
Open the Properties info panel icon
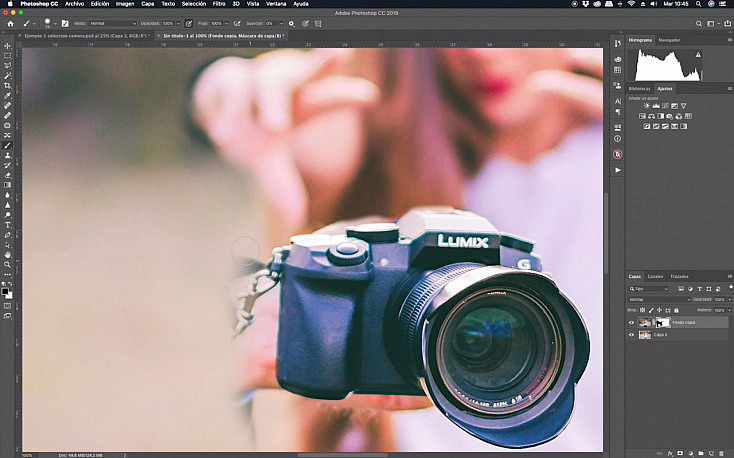coord(617,139)
